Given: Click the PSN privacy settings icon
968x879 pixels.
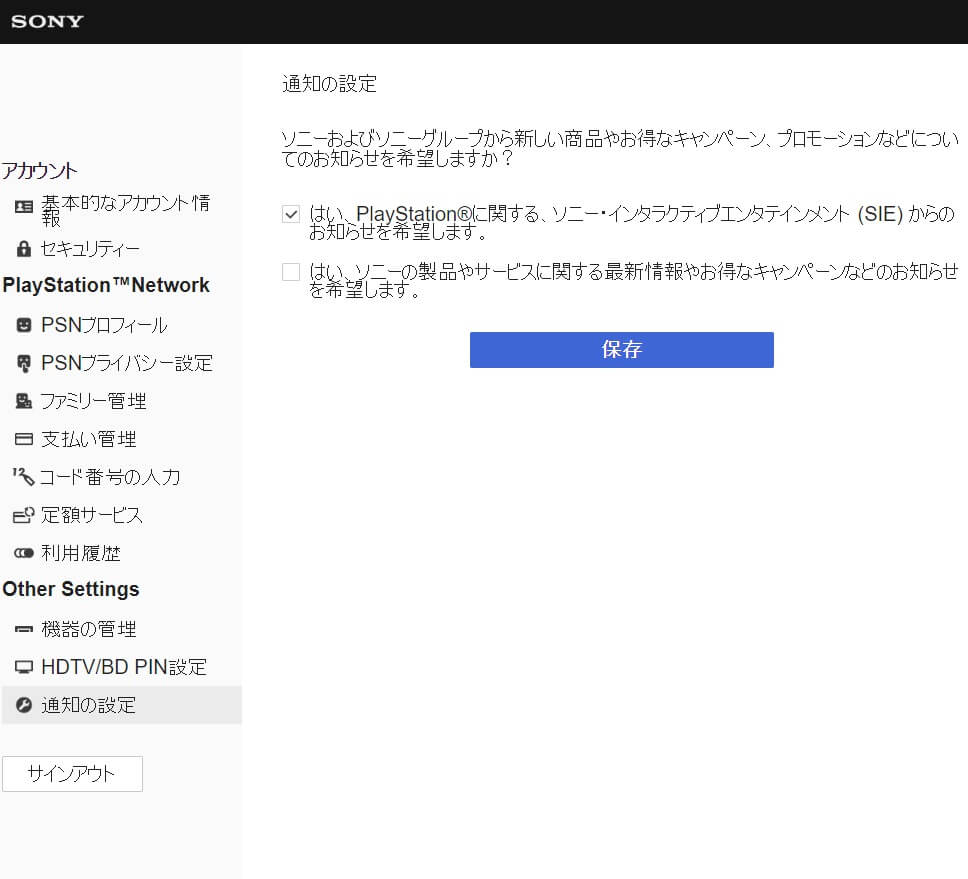Looking at the screenshot, I should pos(24,364).
